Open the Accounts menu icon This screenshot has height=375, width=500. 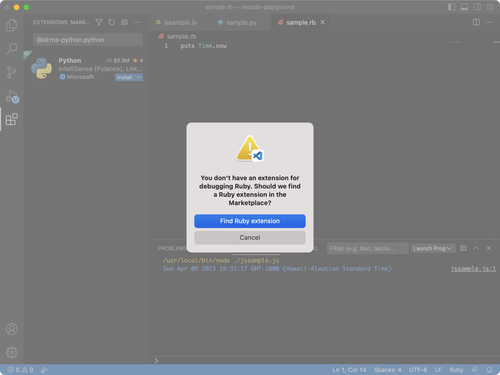12,329
